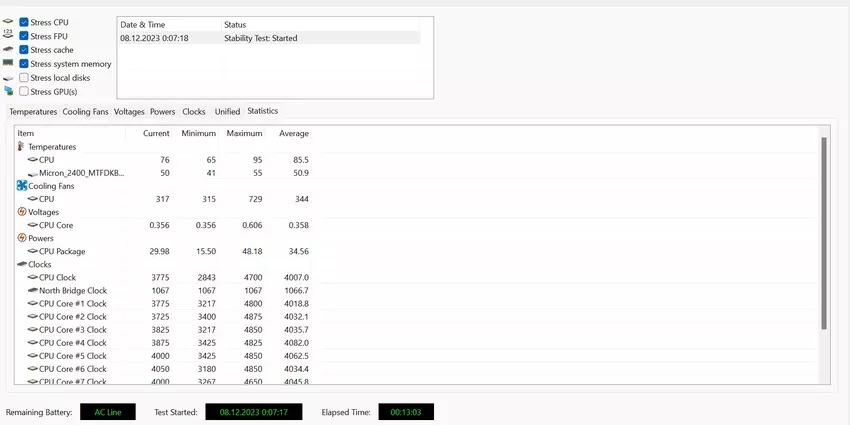Click the Clocks group chip icon
The height and width of the screenshot is (425, 850).
[21, 264]
